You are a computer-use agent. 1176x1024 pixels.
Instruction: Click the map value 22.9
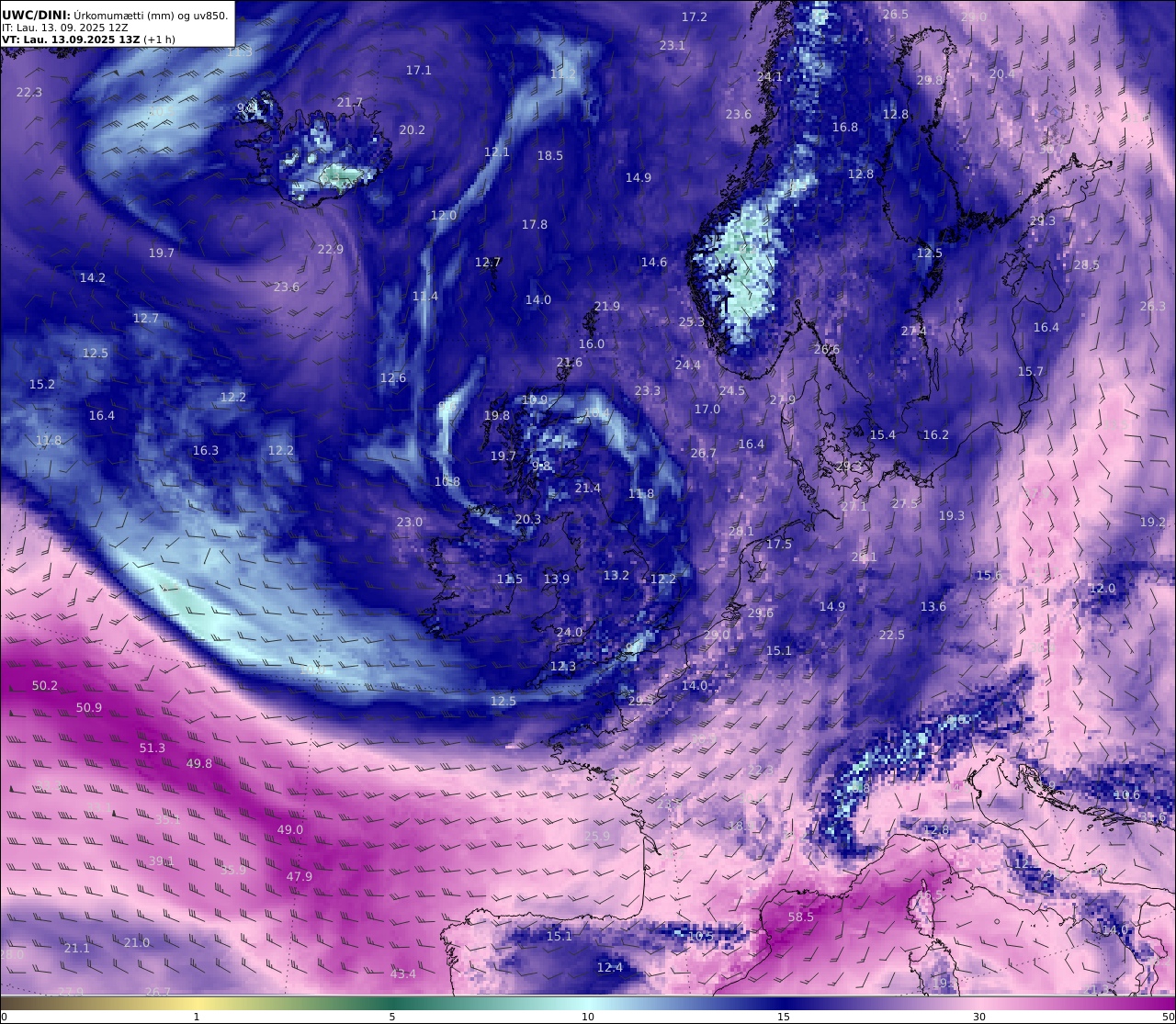click(x=331, y=249)
